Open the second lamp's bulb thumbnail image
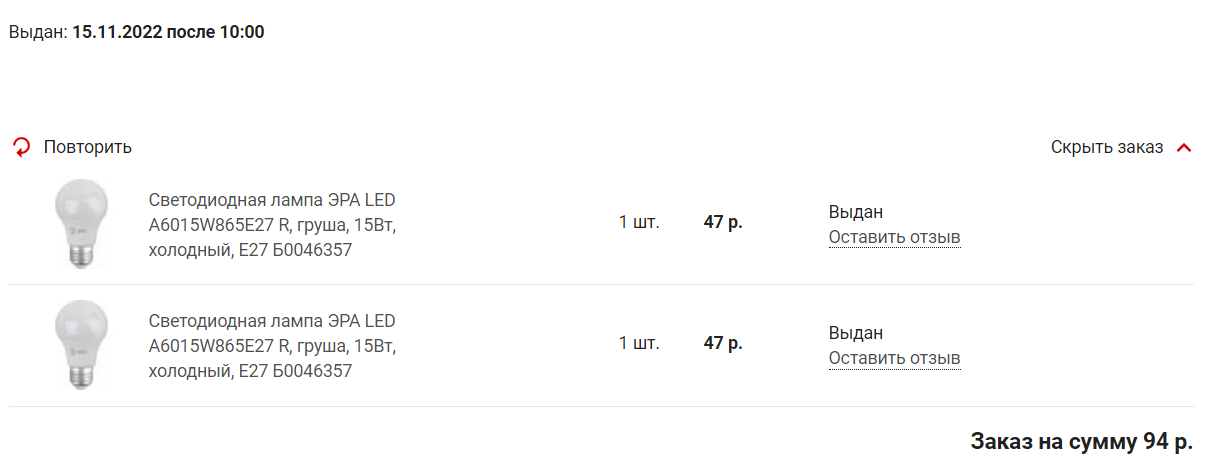 tap(80, 344)
